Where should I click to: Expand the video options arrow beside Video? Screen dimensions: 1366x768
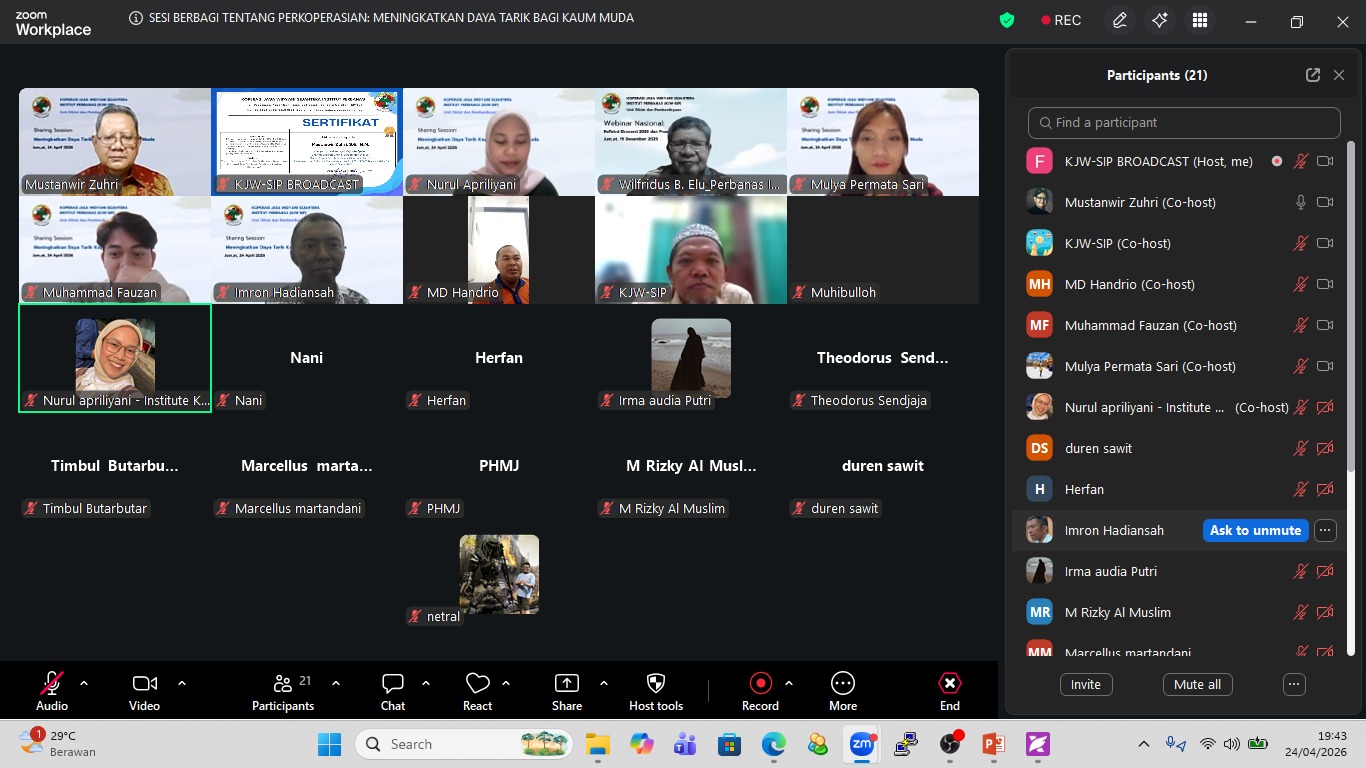(x=182, y=683)
